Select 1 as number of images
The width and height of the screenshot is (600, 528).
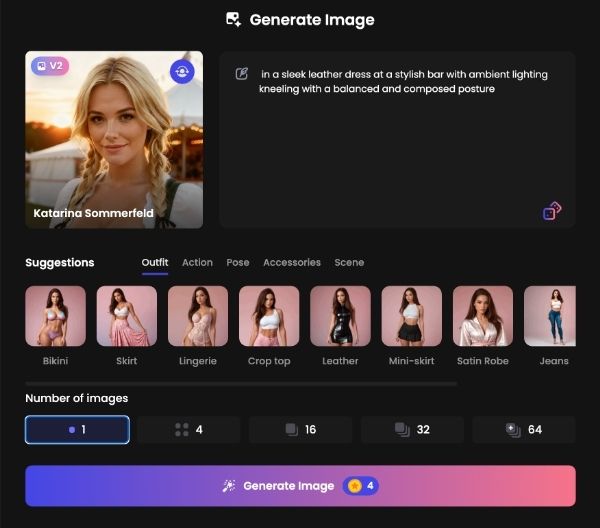click(x=77, y=430)
